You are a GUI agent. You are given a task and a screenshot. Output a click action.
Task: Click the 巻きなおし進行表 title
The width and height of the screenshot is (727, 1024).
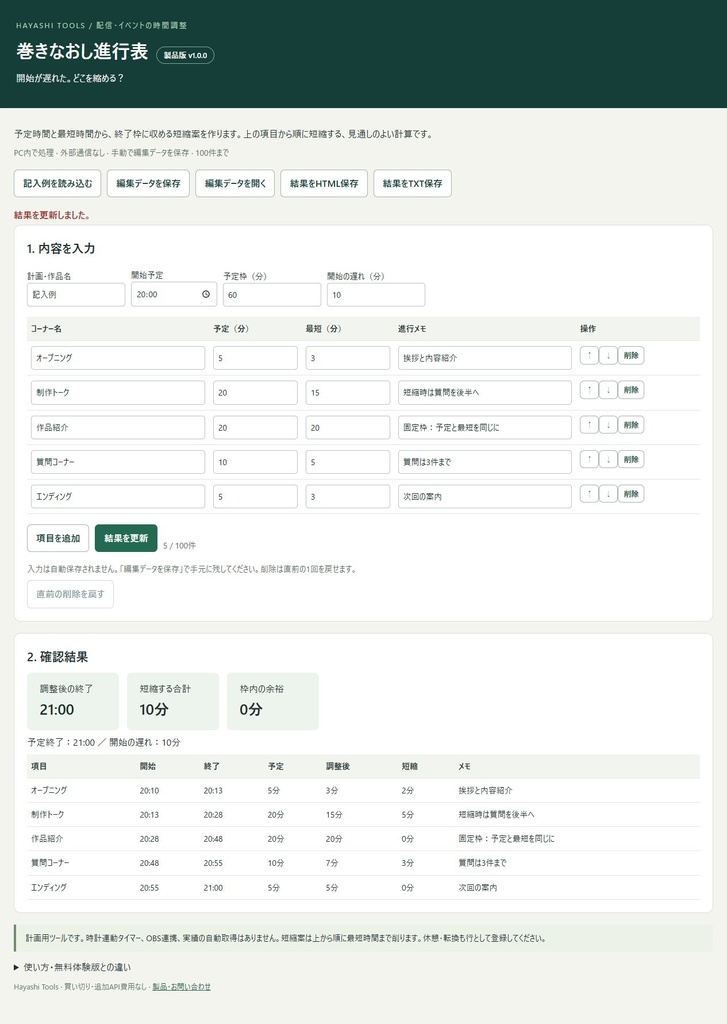82,52
